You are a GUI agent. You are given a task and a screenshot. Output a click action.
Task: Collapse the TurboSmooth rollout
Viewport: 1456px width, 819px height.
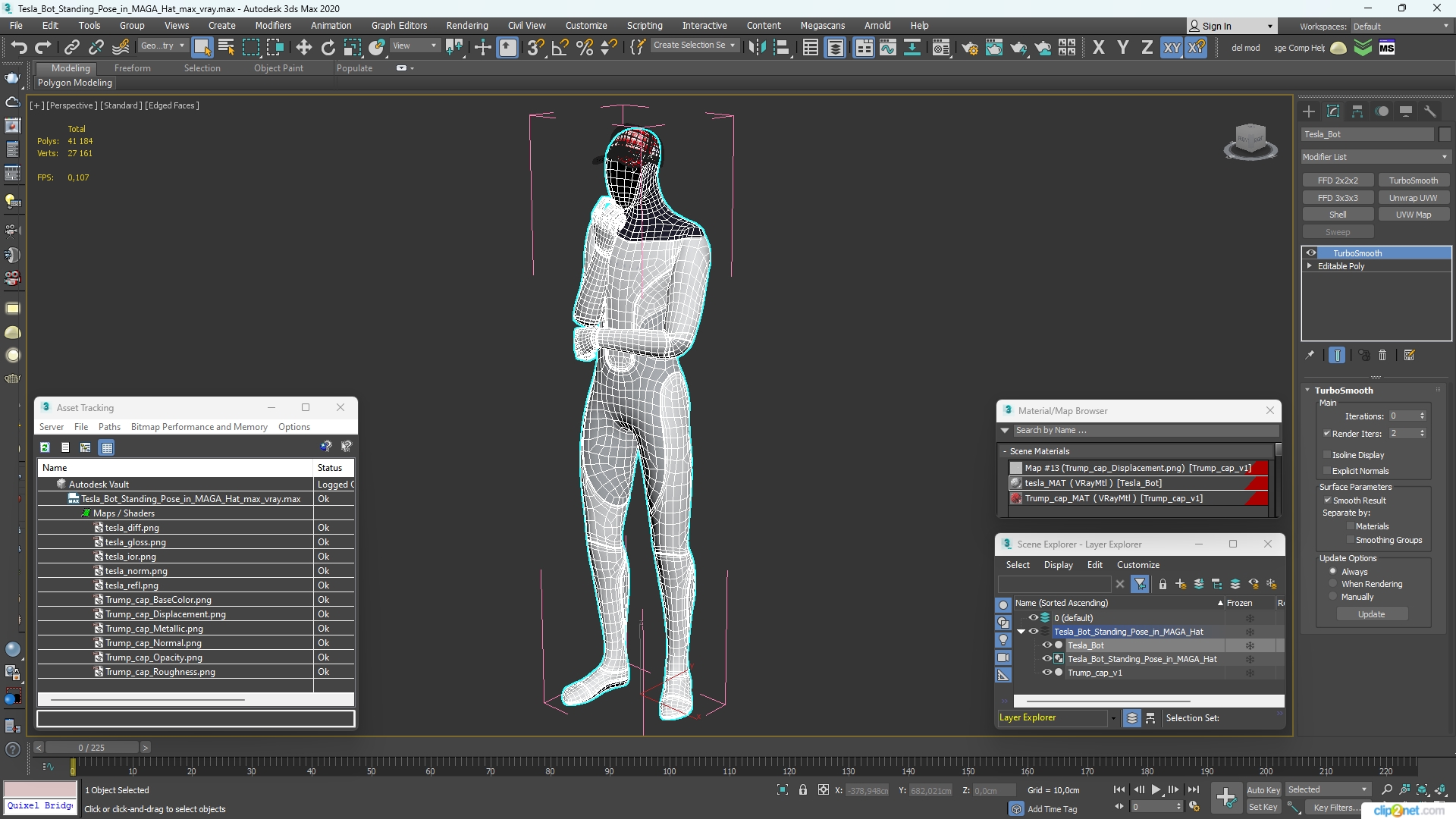point(1307,391)
